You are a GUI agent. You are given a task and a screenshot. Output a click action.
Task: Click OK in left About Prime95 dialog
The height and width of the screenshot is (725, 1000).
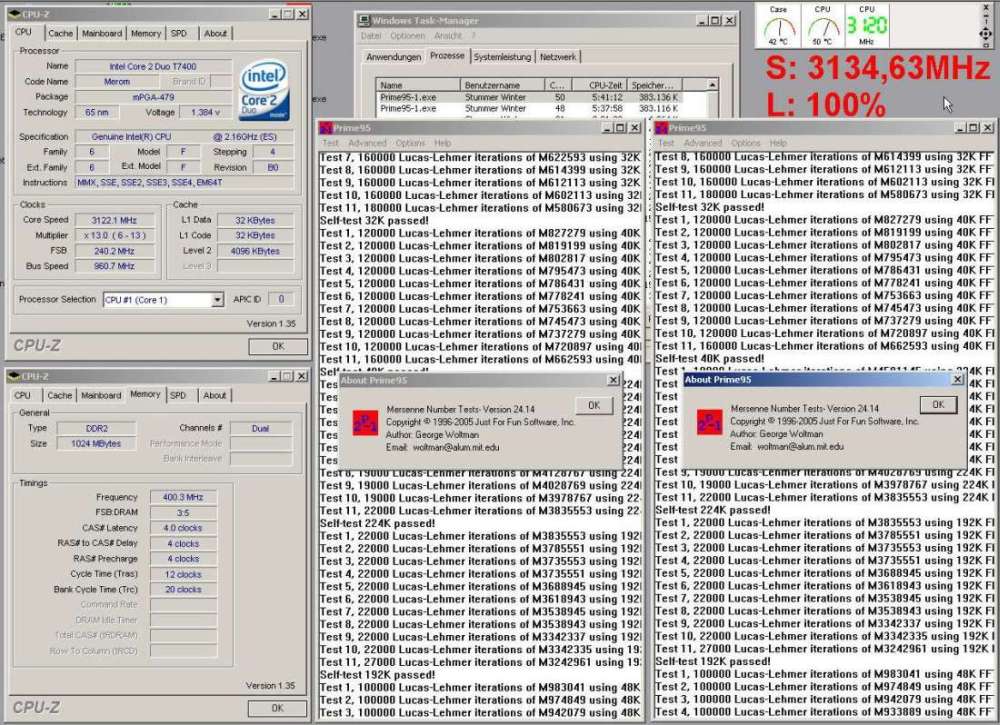coord(594,406)
